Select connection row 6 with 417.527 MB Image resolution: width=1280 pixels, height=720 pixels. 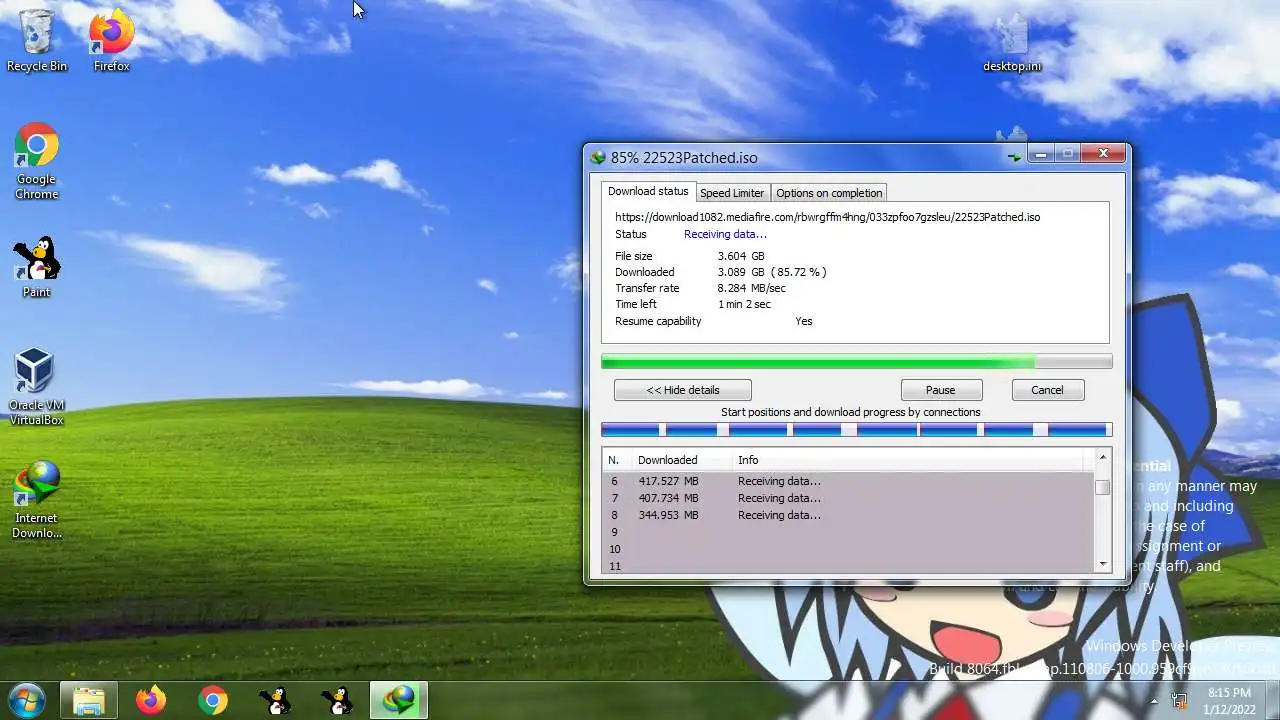(x=848, y=481)
